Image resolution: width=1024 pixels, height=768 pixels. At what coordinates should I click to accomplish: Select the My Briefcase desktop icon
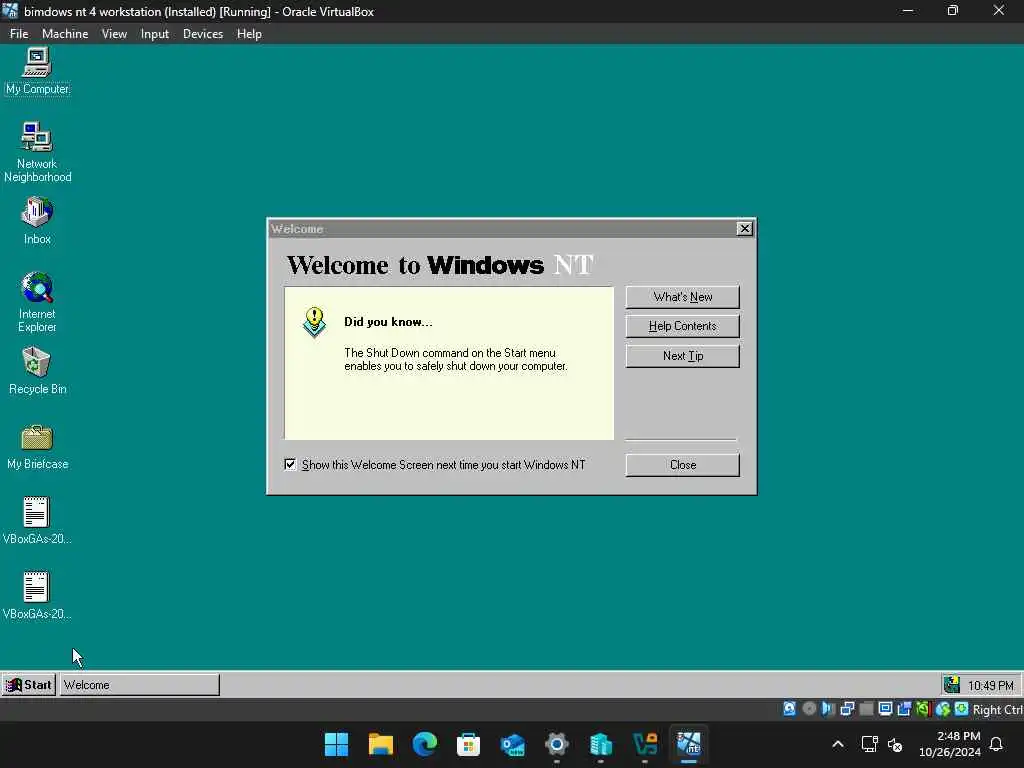[37, 447]
